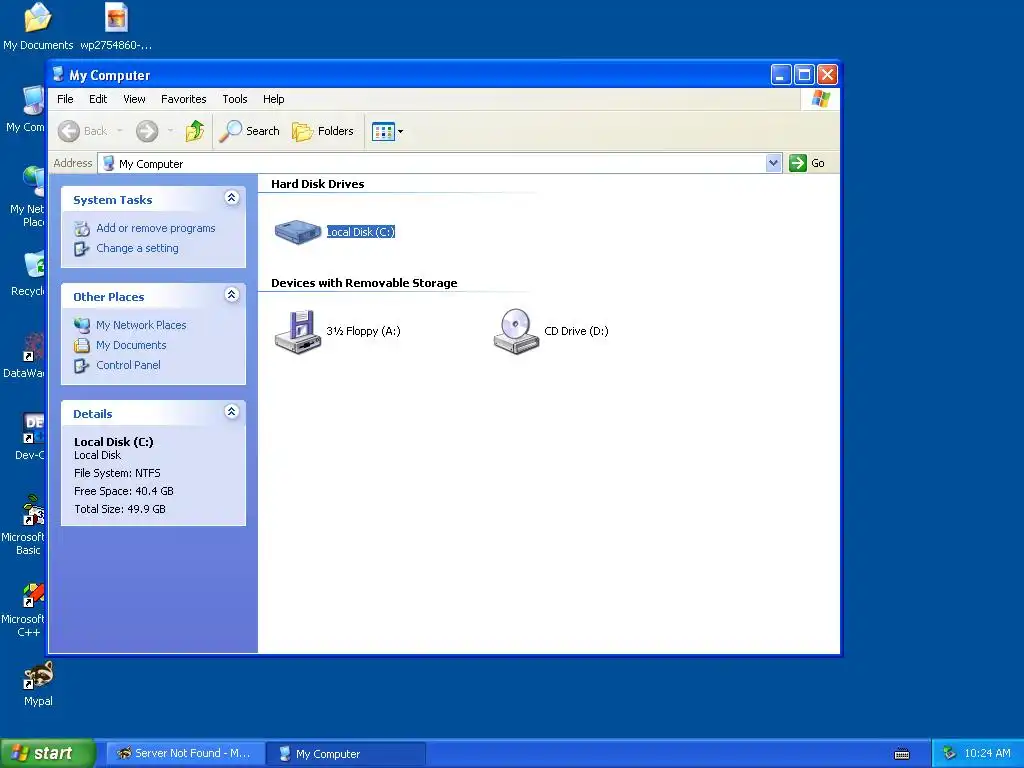Open My Network Places link

tap(141, 325)
